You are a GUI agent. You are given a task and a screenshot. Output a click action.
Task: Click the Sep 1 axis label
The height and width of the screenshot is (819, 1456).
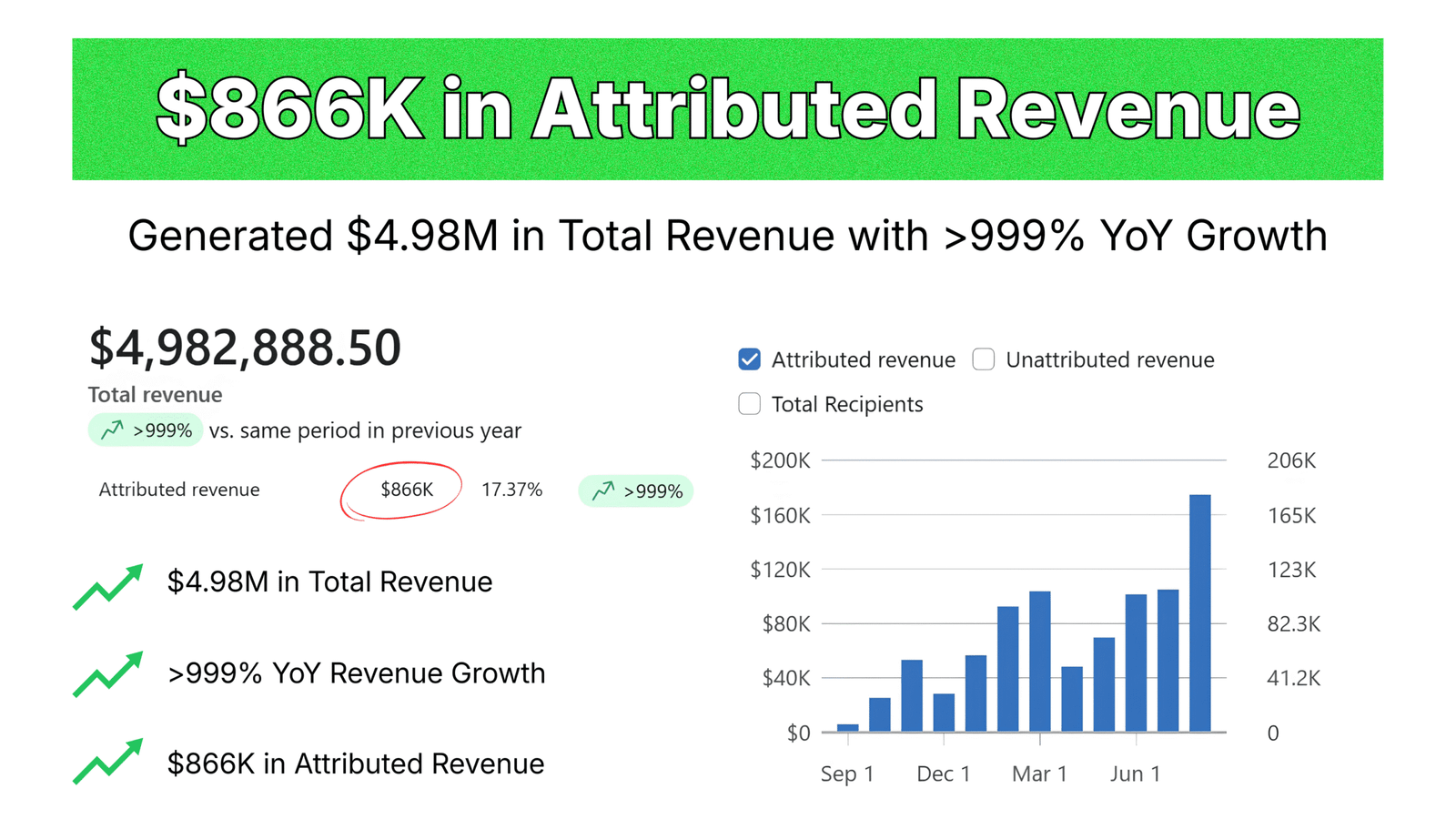pyautogui.click(x=847, y=773)
